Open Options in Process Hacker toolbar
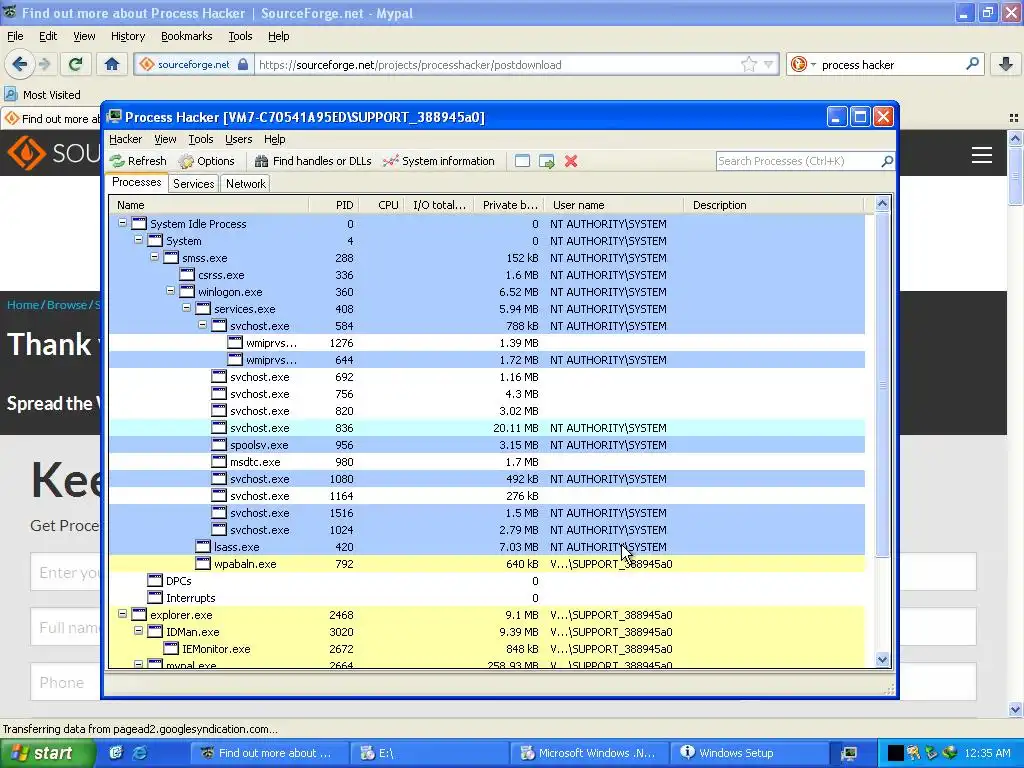The image size is (1024, 768). [x=206, y=161]
